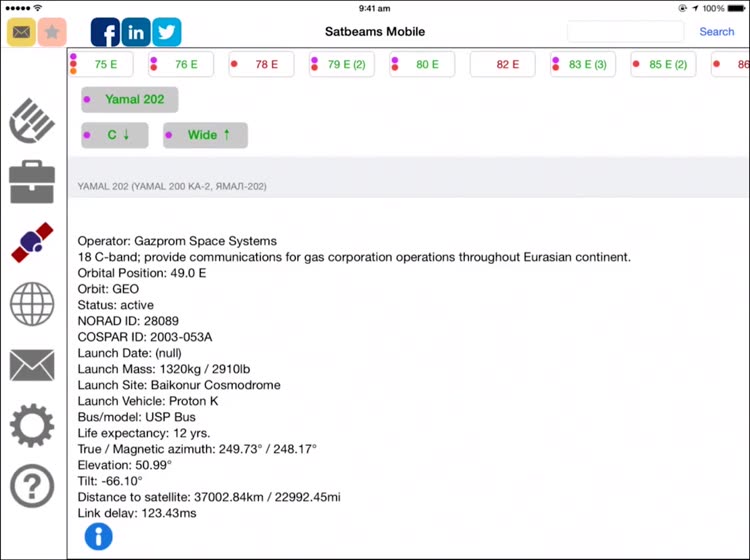Click the Life expectancy: 12 yrs. line
750x560 pixels.
pos(143,433)
